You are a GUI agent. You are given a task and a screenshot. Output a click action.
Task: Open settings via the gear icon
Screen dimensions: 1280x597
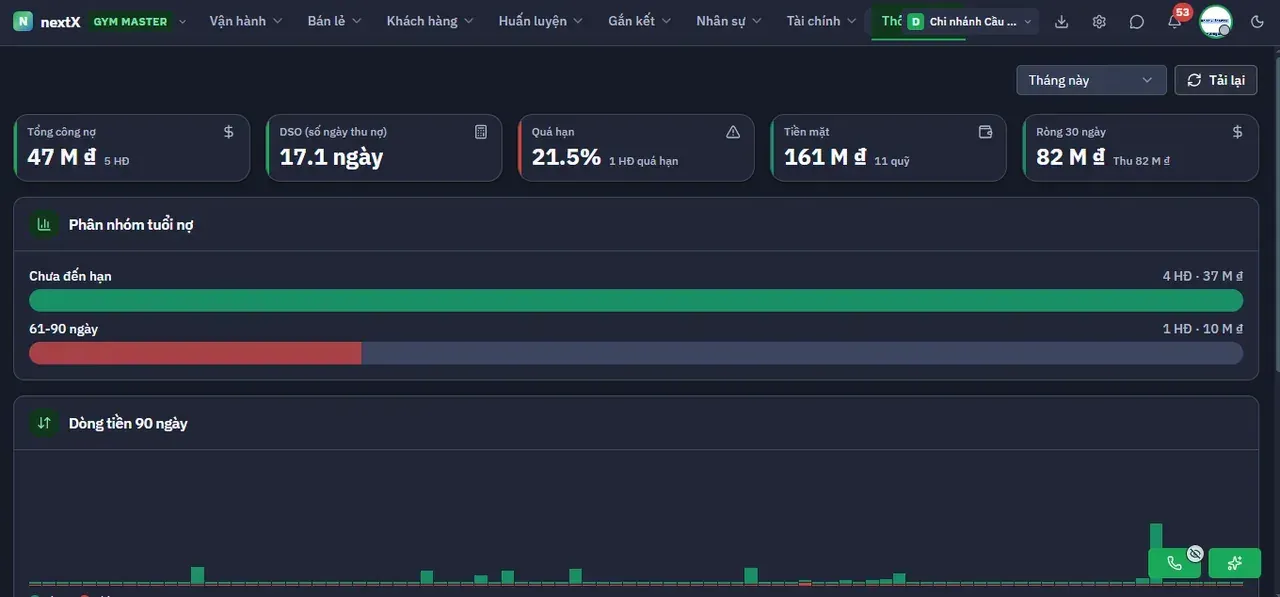[1099, 21]
